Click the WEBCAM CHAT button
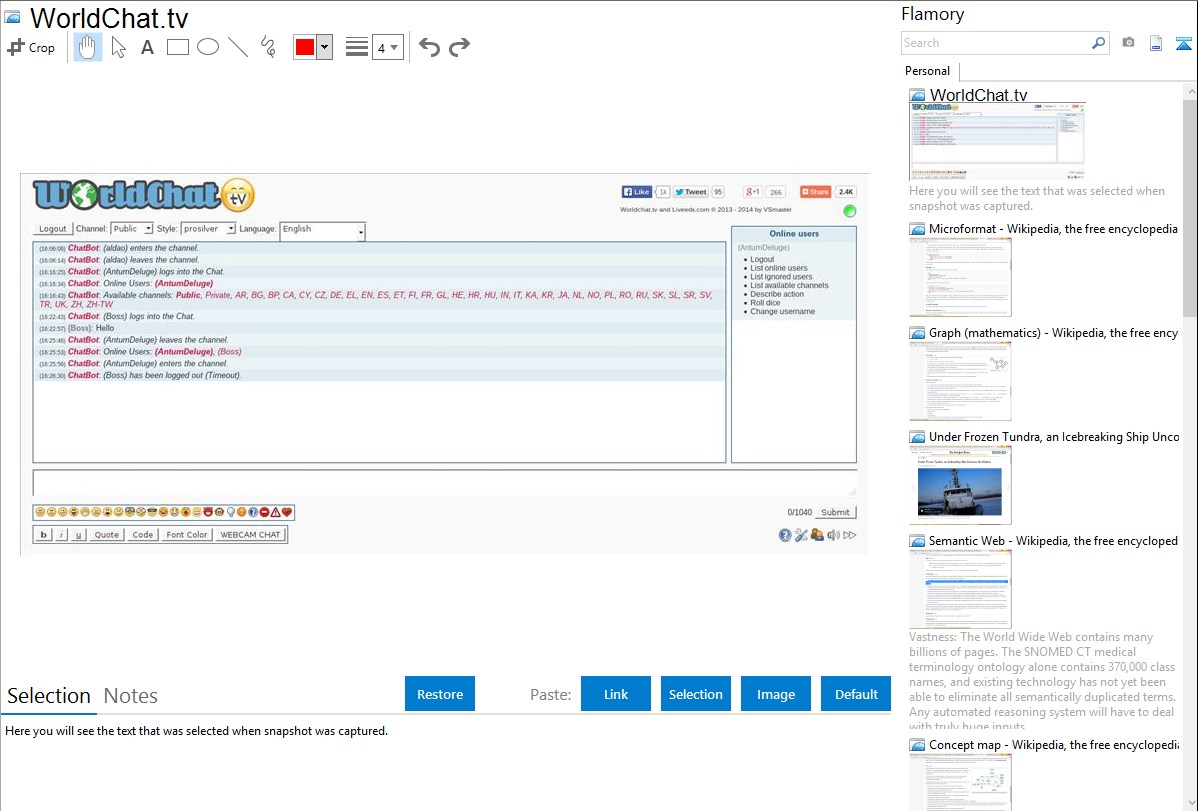The height and width of the screenshot is (811, 1198). 250,534
